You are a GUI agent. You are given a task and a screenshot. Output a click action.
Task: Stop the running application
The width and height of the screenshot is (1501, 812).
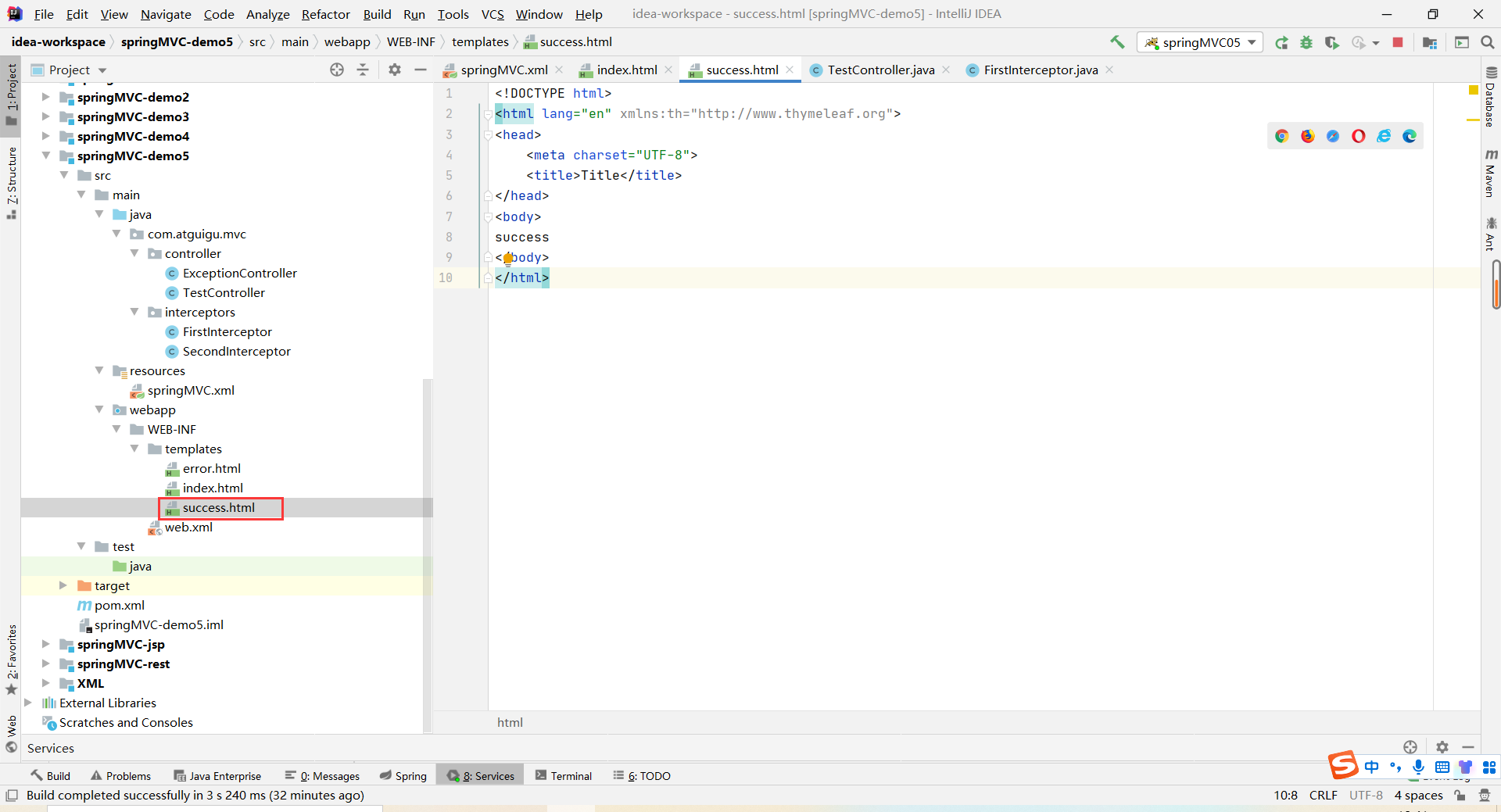(x=1398, y=42)
